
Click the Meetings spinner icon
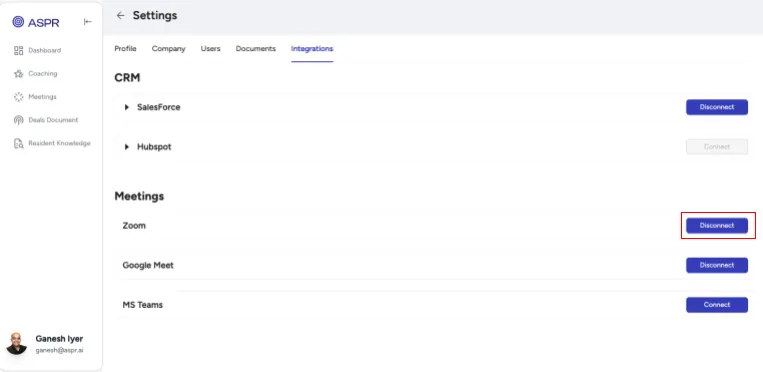coord(18,97)
